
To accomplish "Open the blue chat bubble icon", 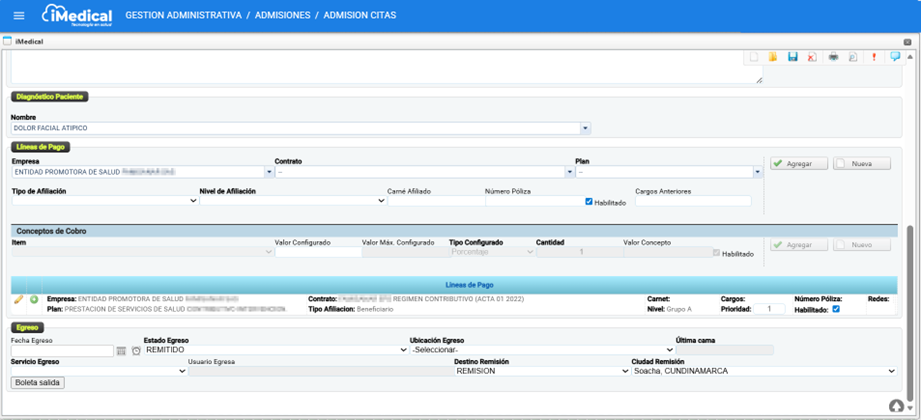I will [x=895, y=58].
